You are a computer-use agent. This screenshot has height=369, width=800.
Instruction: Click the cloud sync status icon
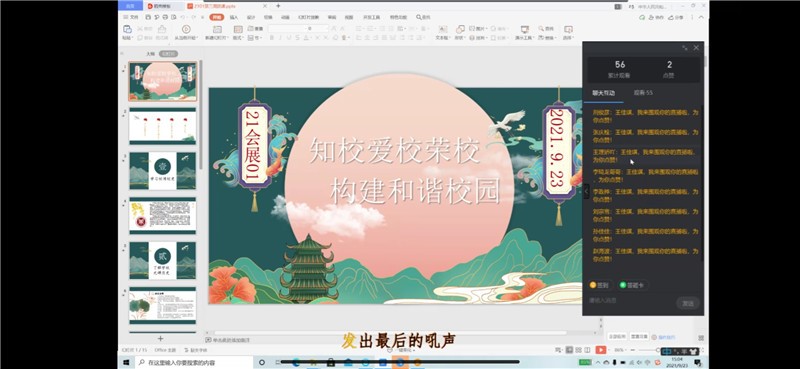[x=642, y=17]
